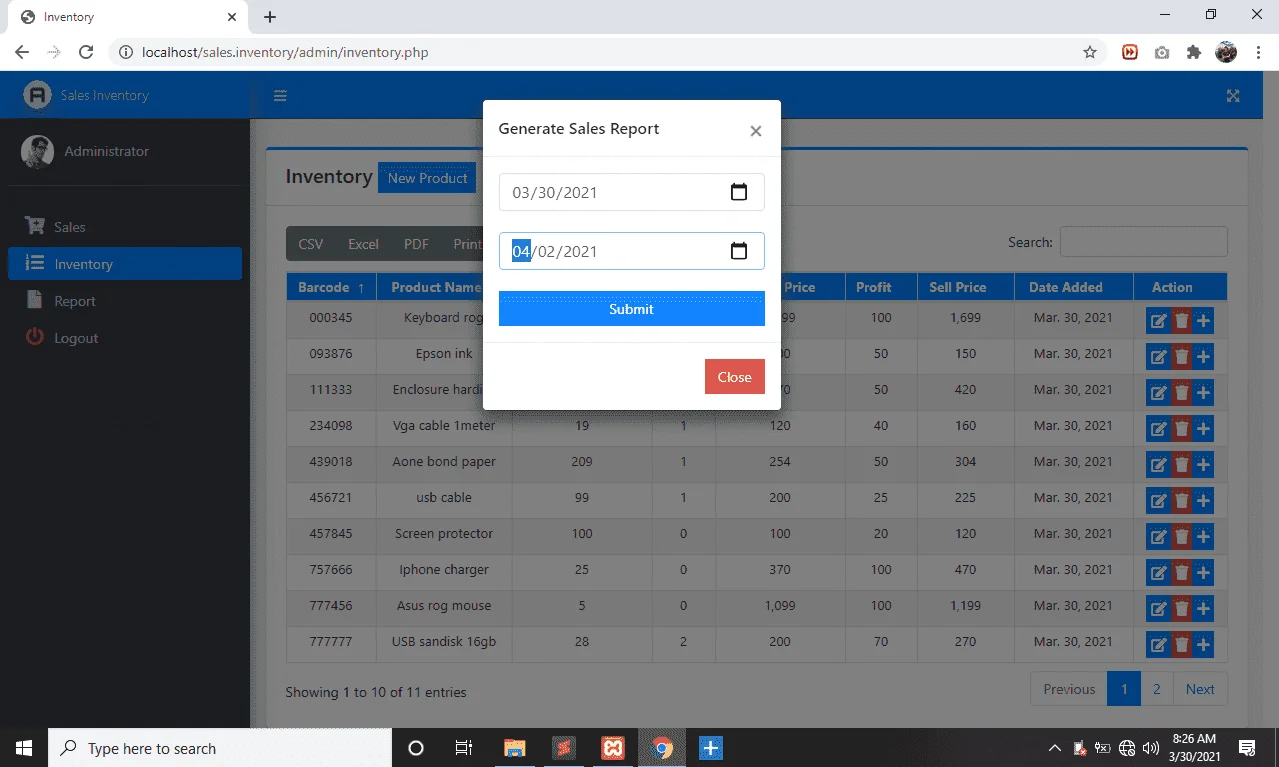The height and width of the screenshot is (767, 1279).
Task: Add stock to Keyboard rog row
Action: (1203, 321)
